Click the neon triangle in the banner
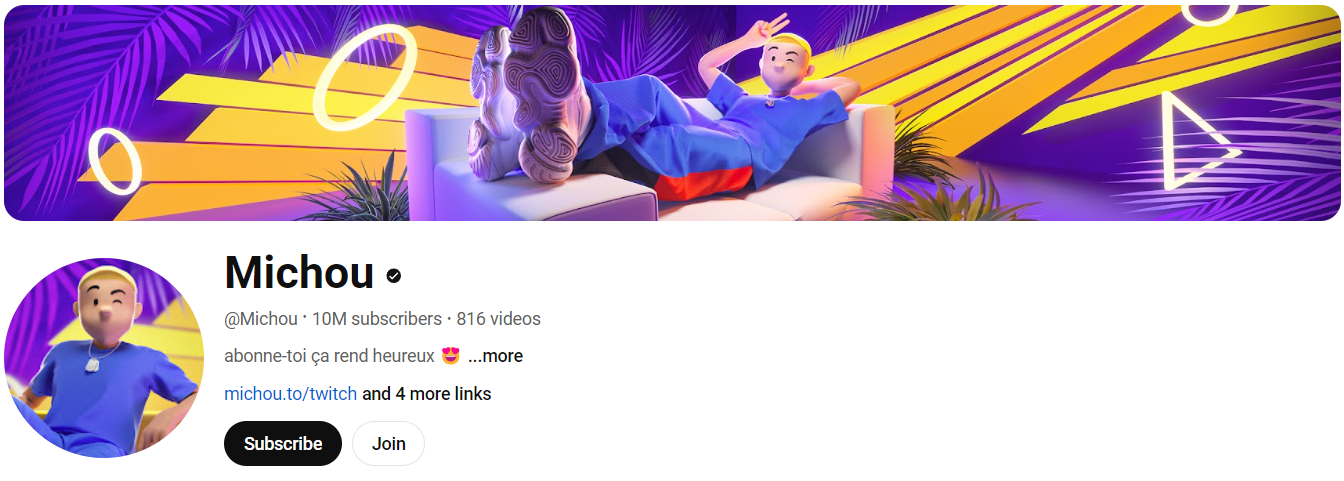Viewport: 1344px width, 481px height. [x=1198, y=140]
